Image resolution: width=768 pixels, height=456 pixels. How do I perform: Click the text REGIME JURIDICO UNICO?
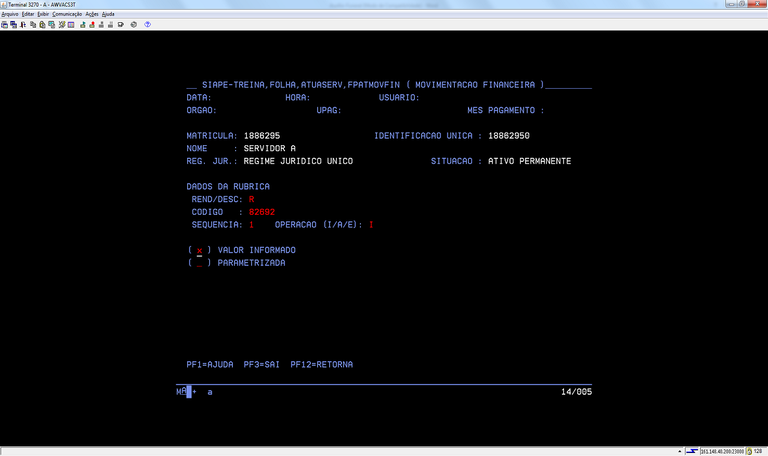298,161
